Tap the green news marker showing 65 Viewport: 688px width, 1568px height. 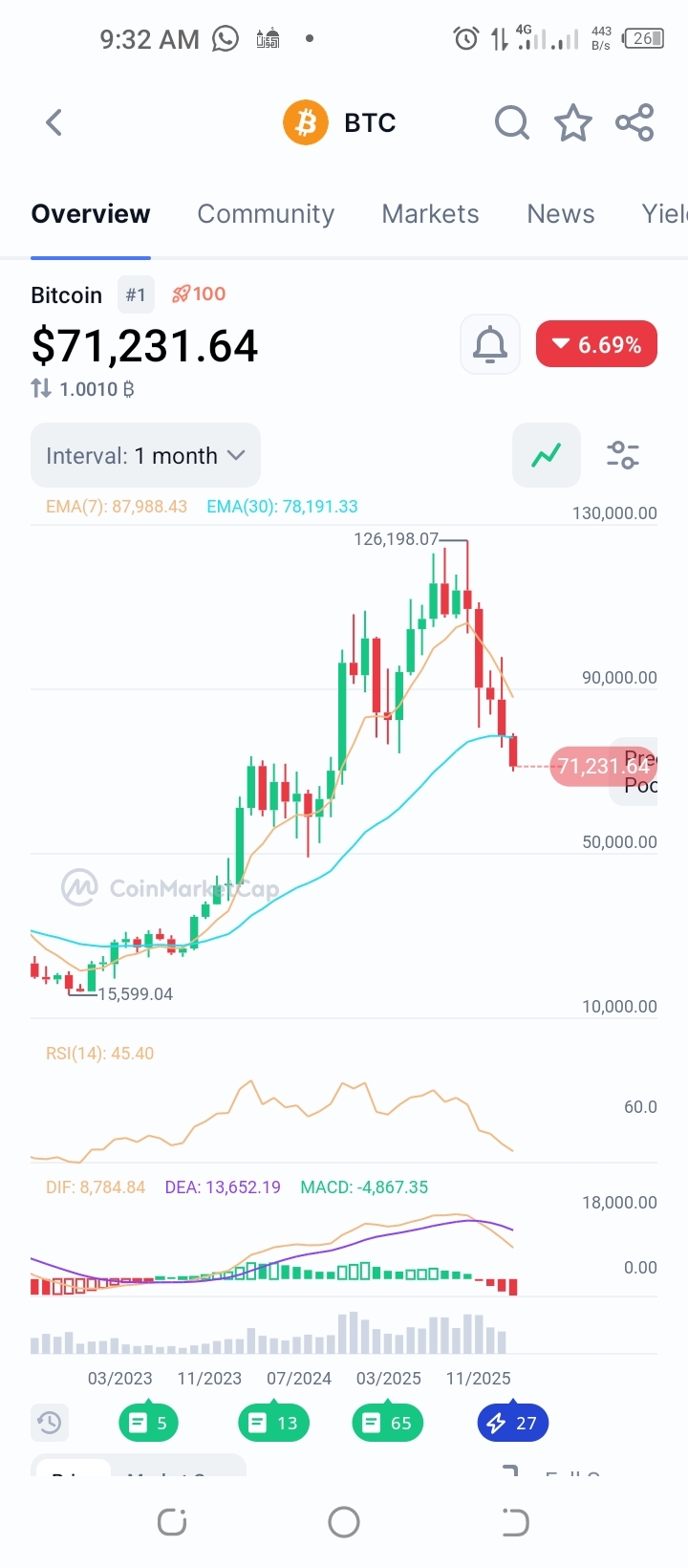click(388, 1423)
